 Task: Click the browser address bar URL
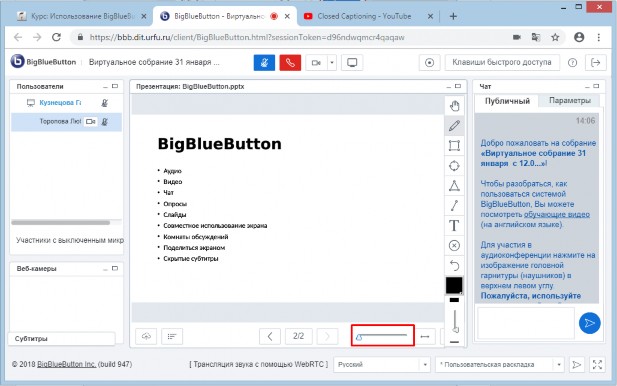point(247,37)
